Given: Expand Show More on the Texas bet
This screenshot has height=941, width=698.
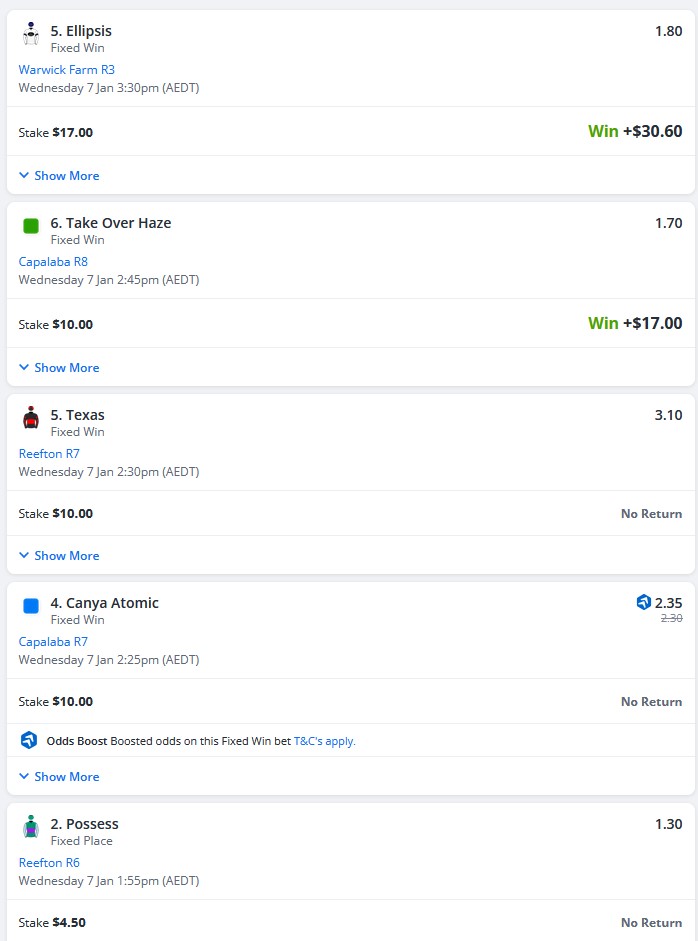Looking at the screenshot, I should pyautogui.click(x=59, y=556).
